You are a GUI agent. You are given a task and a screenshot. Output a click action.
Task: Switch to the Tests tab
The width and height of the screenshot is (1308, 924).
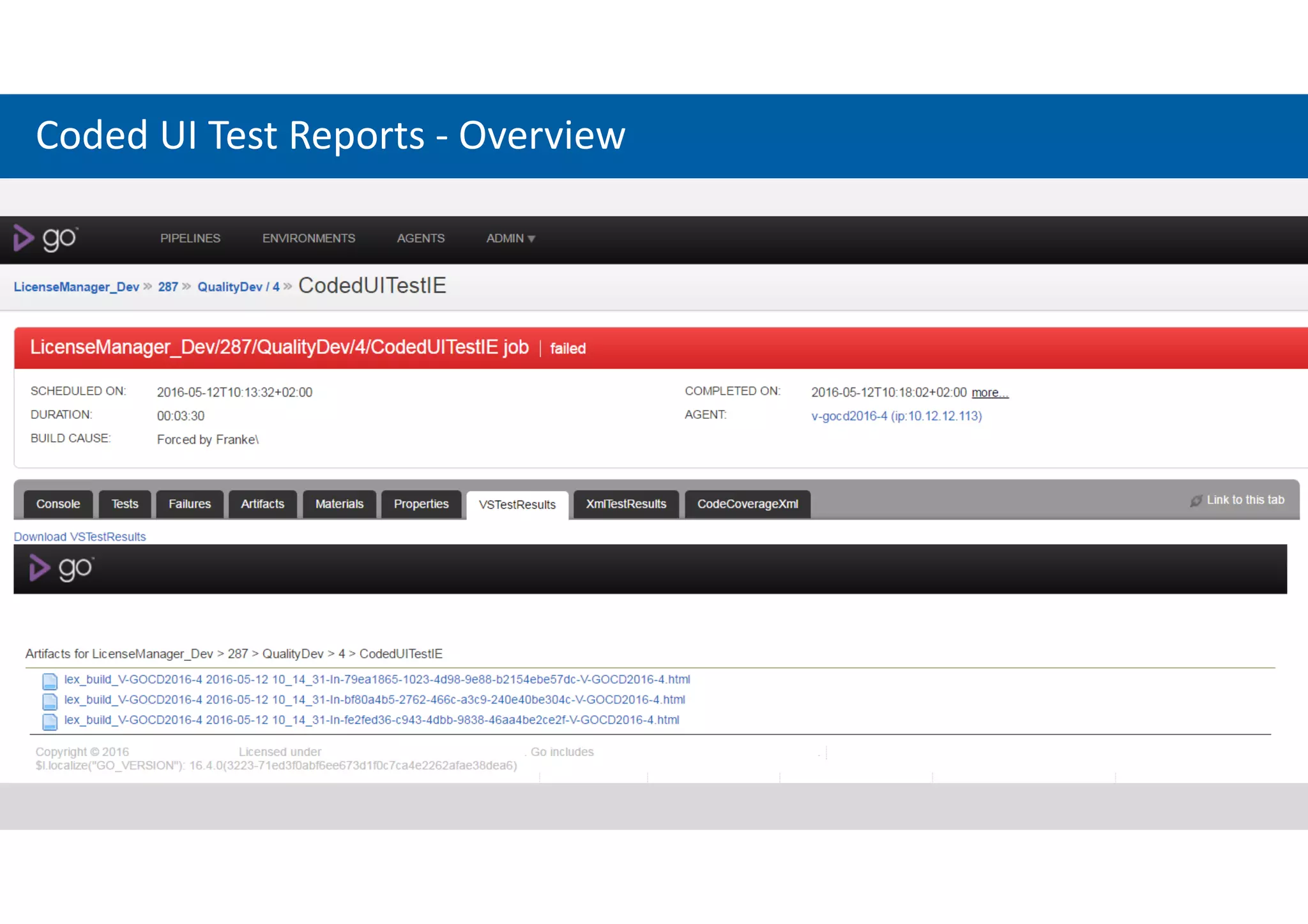[x=125, y=504]
